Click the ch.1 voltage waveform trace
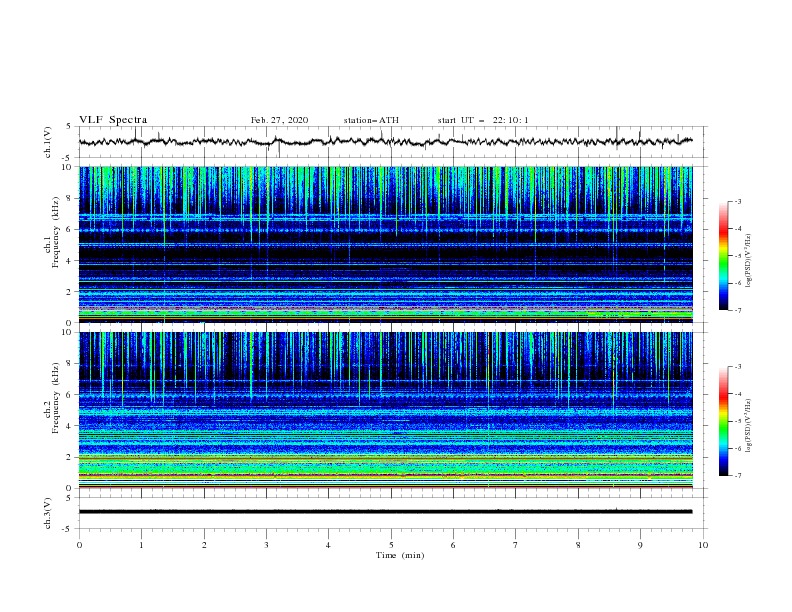Screen dimensions: 792x612 click(x=385, y=141)
